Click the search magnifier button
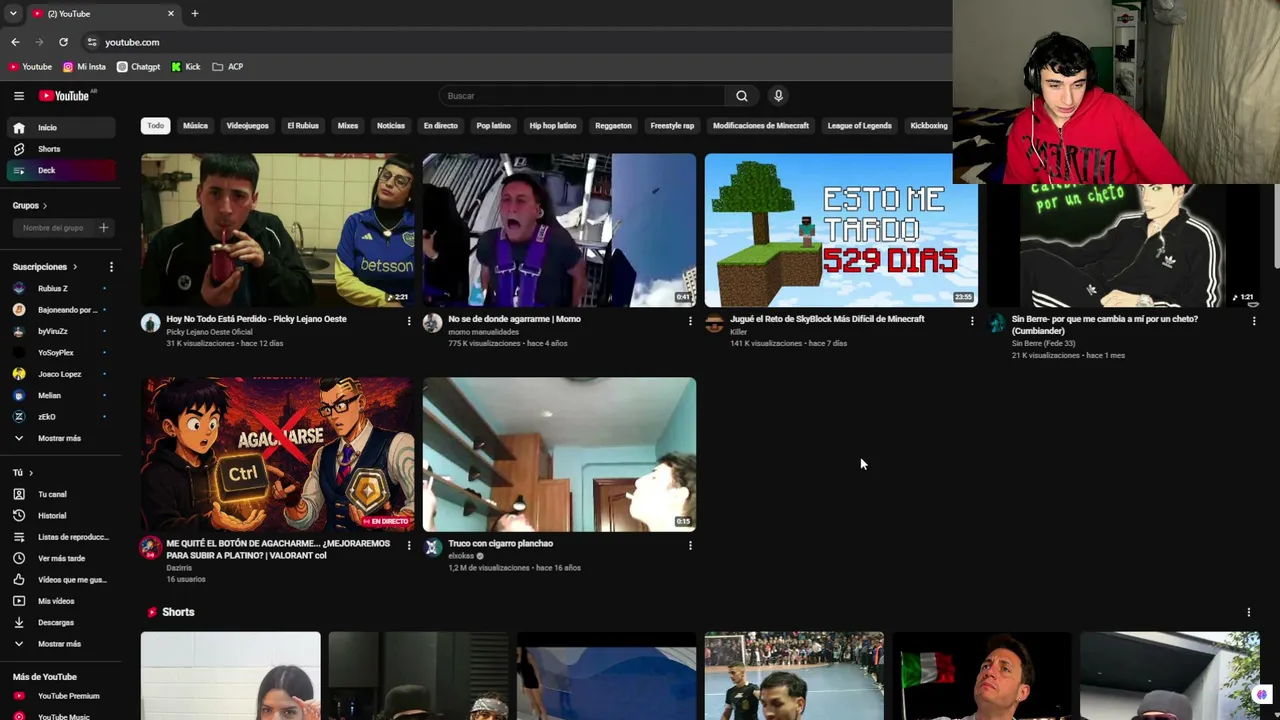This screenshot has height=720, width=1280. coord(741,96)
